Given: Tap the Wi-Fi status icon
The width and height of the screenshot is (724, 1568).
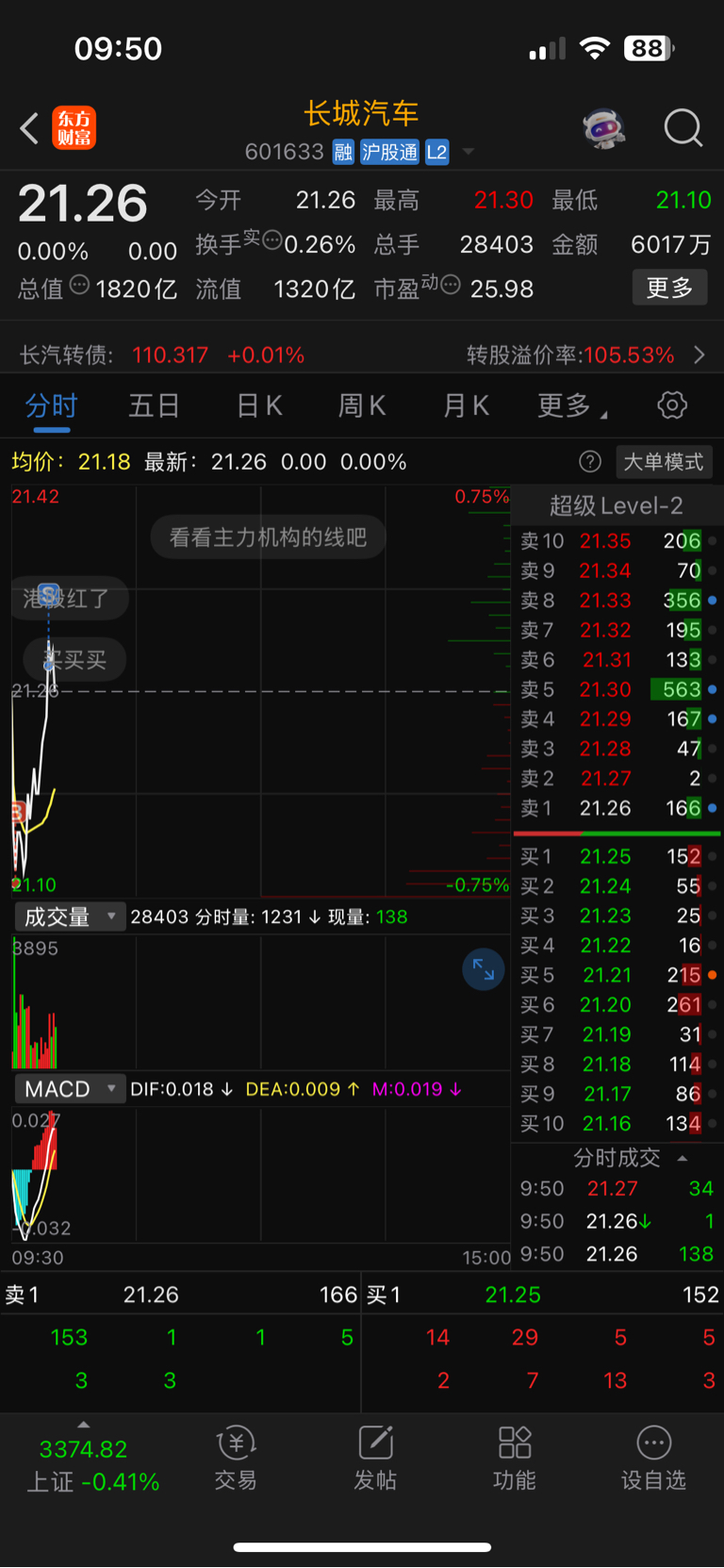Looking at the screenshot, I should (x=595, y=48).
